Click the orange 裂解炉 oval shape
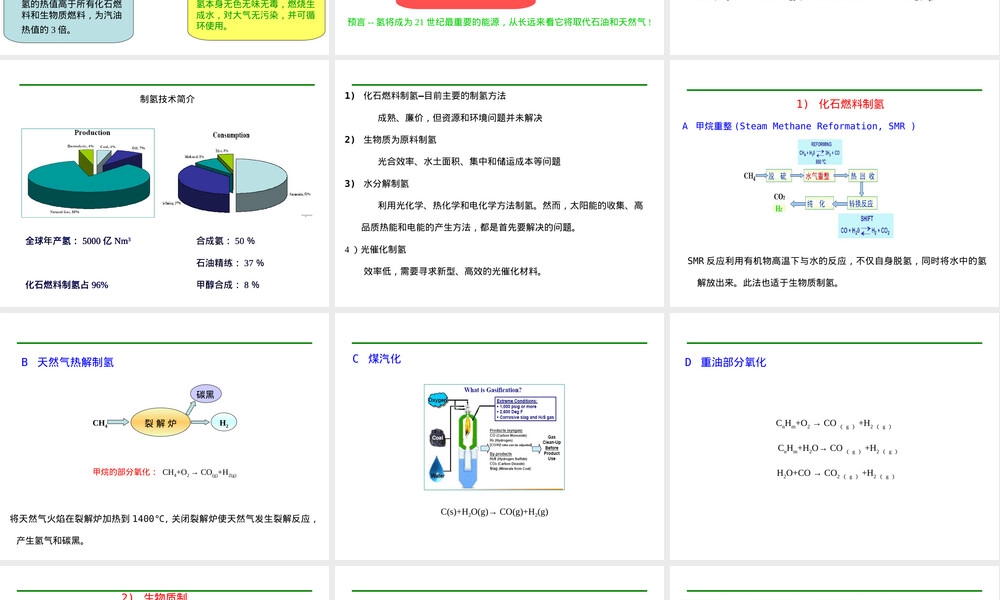Viewport: 1000px width, 600px height. click(x=161, y=423)
